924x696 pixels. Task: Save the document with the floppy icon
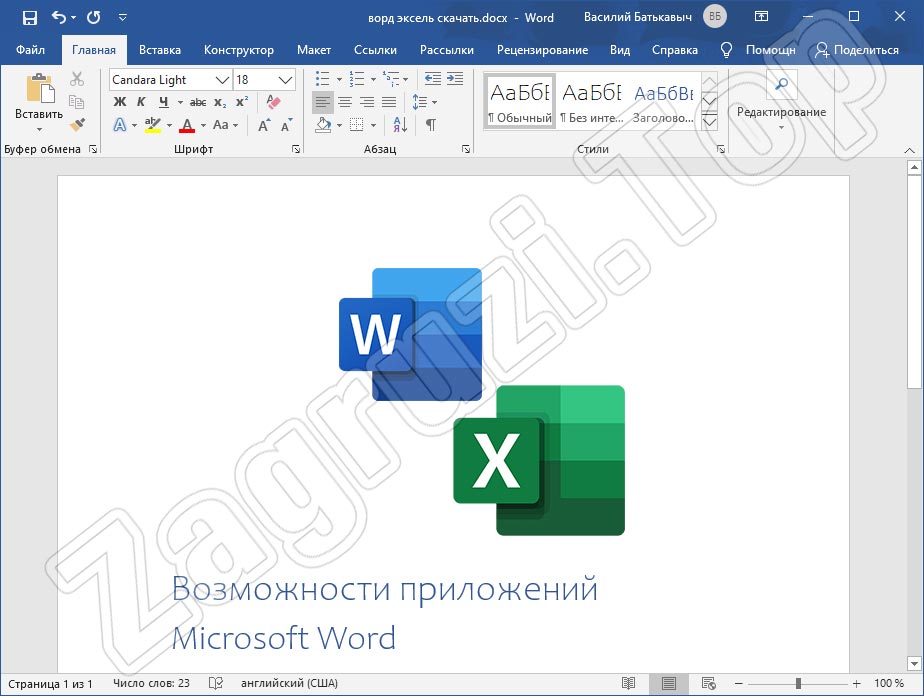29,18
